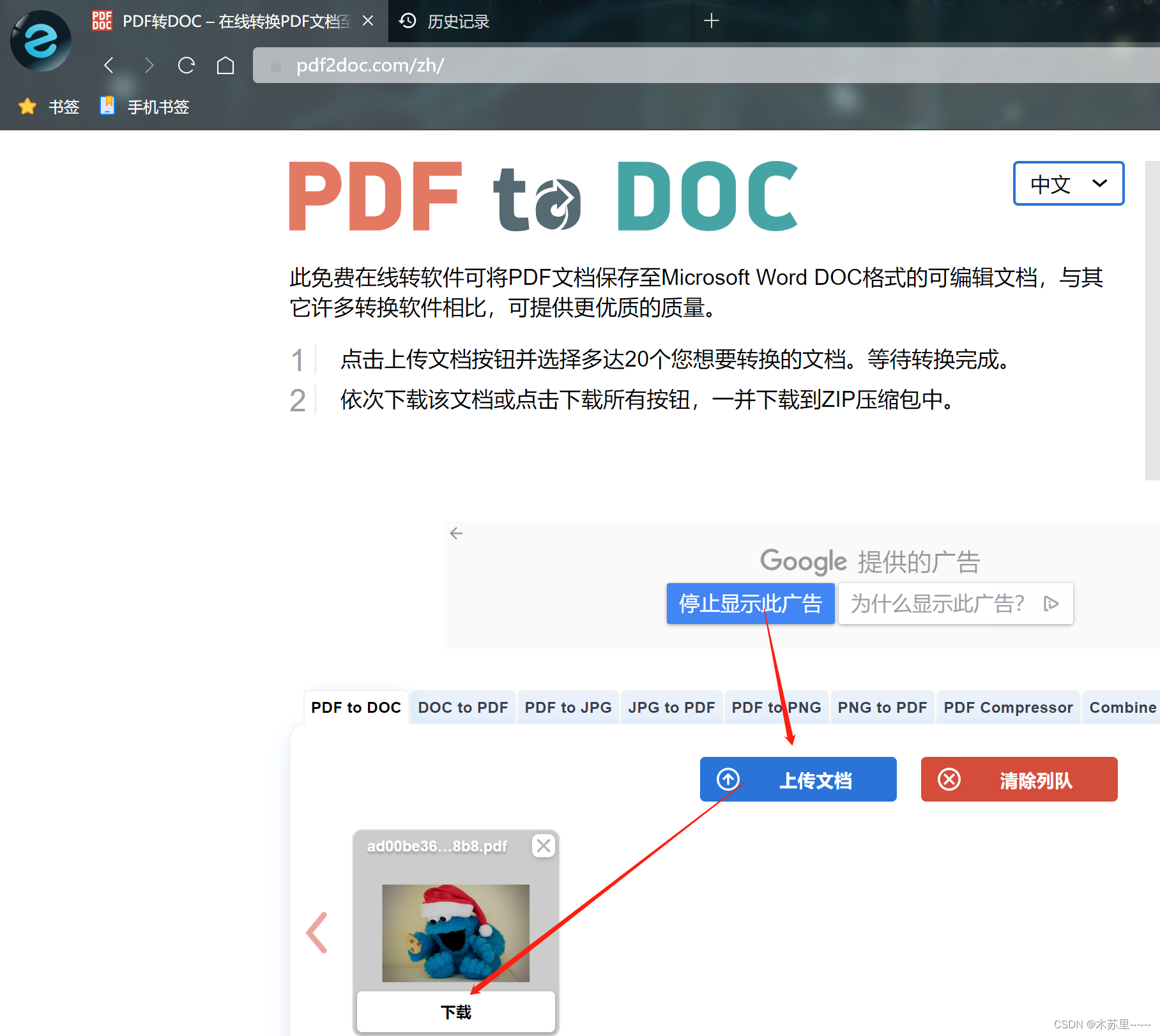Open the browser logo menu

pyautogui.click(x=41, y=41)
